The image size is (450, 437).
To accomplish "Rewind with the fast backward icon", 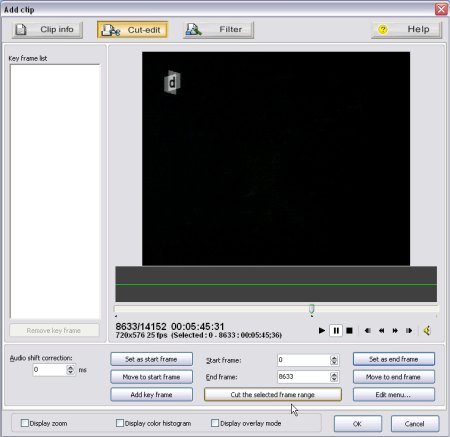I will point(381,330).
